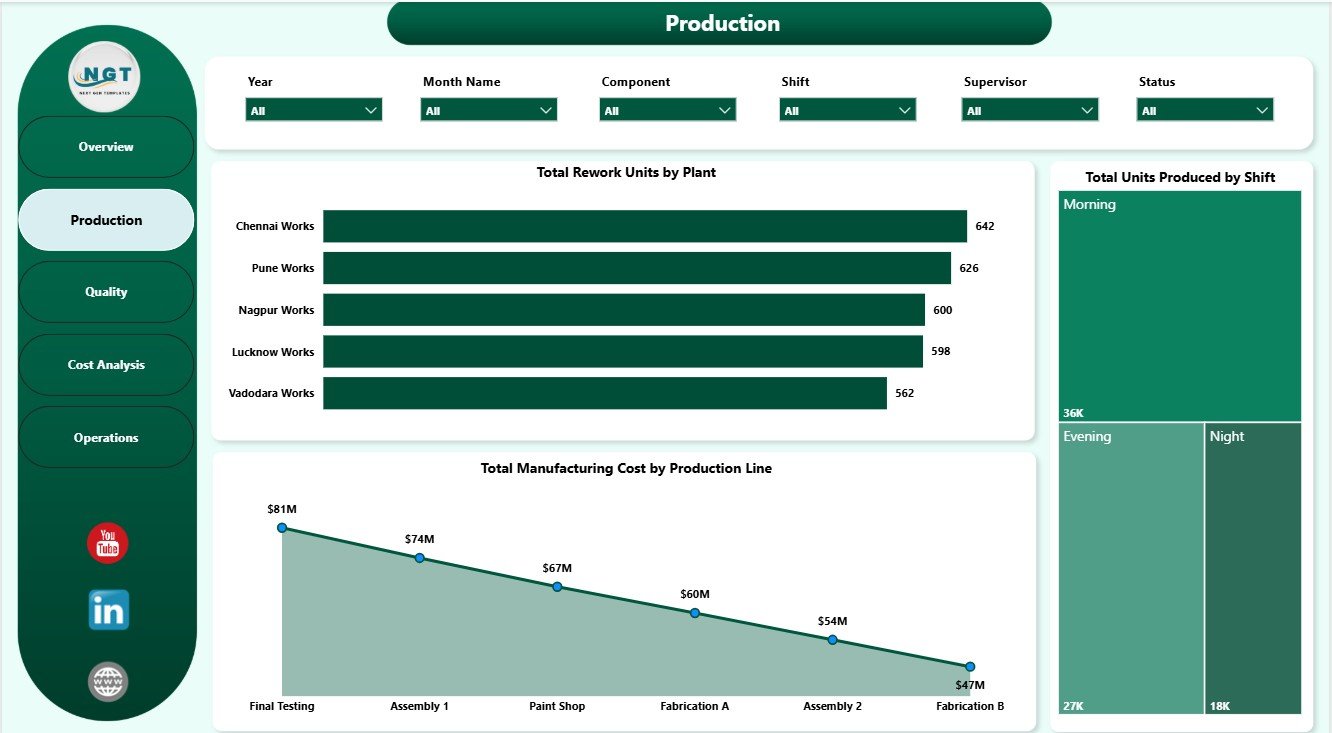This screenshot has height=733, width=1332.
Task: Click Total Manufacturing Cost by Production Line title
Action: 626,468
